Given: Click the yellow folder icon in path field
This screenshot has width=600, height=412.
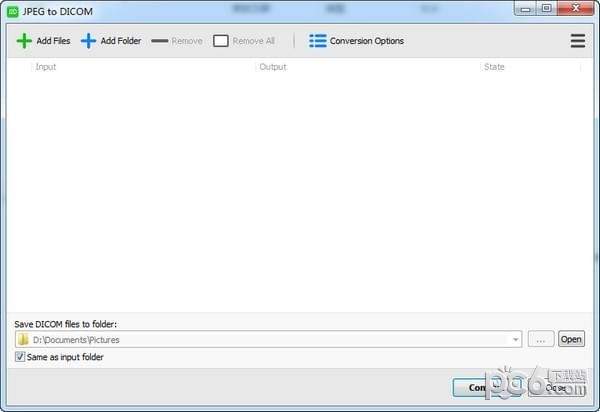Looking at the screenshot, I should coord(24,339).
